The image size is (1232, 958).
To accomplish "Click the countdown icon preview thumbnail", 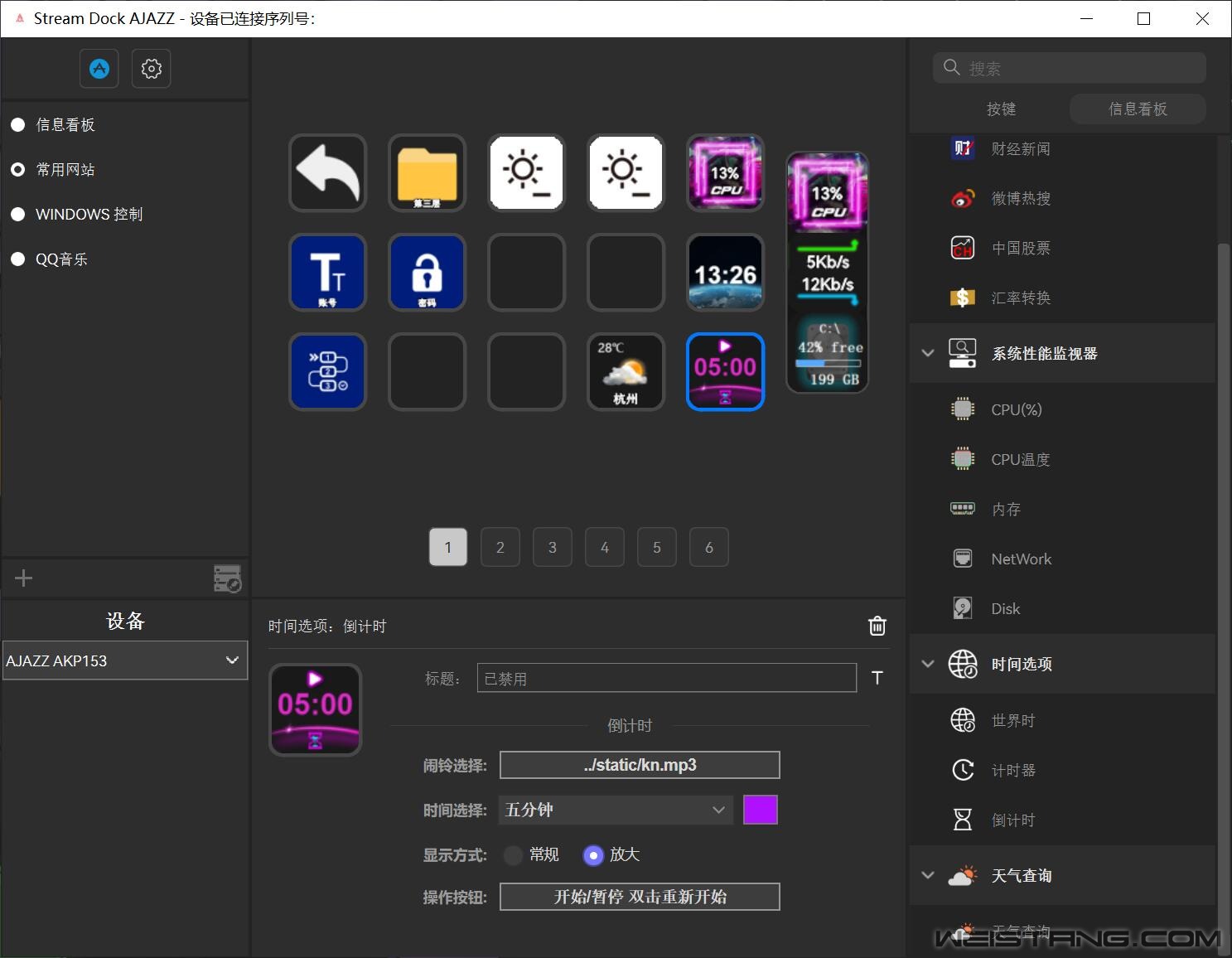I will click(316, 709).
